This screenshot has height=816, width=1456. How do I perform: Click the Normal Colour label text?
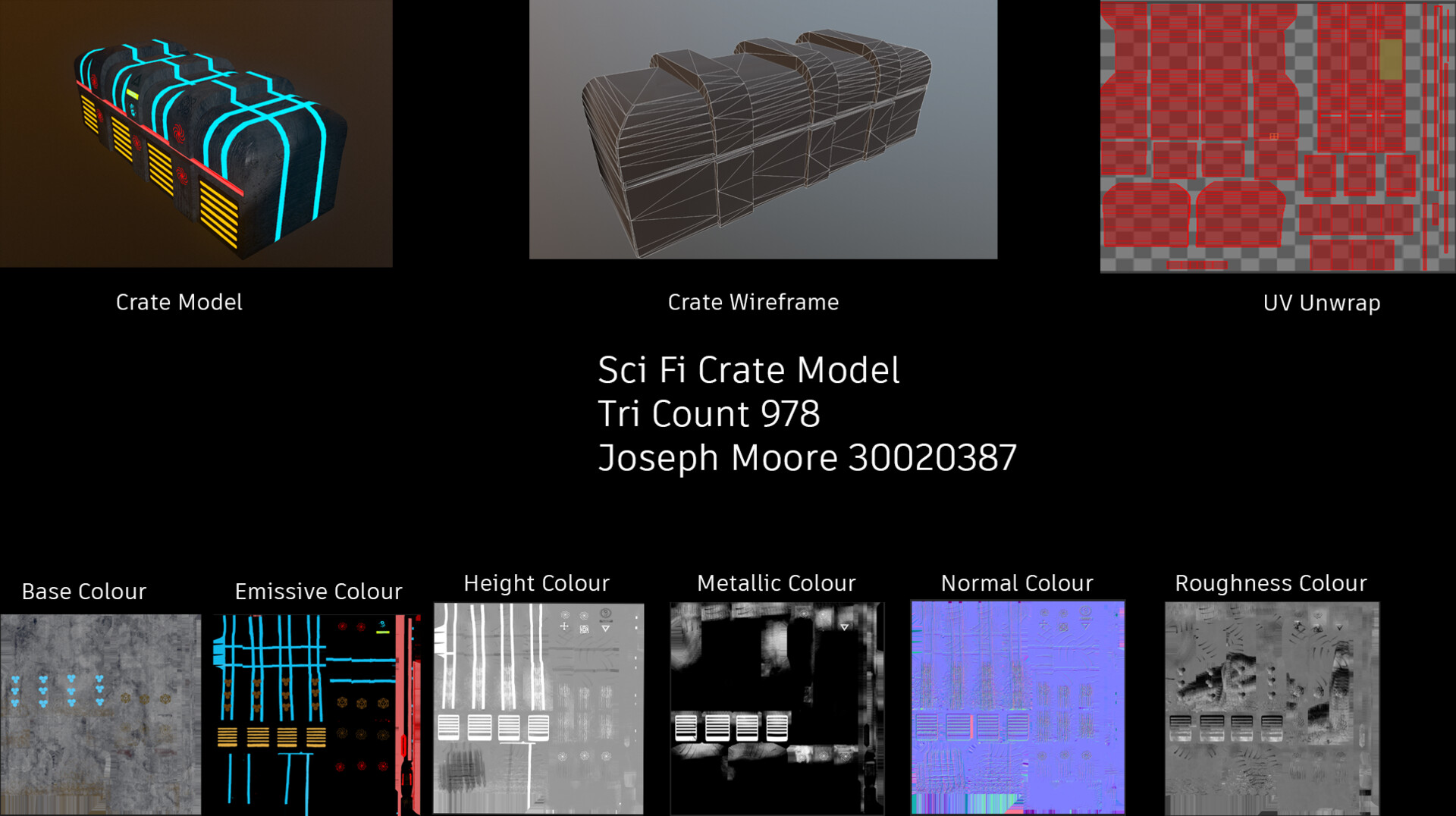tap(1017, 583)
